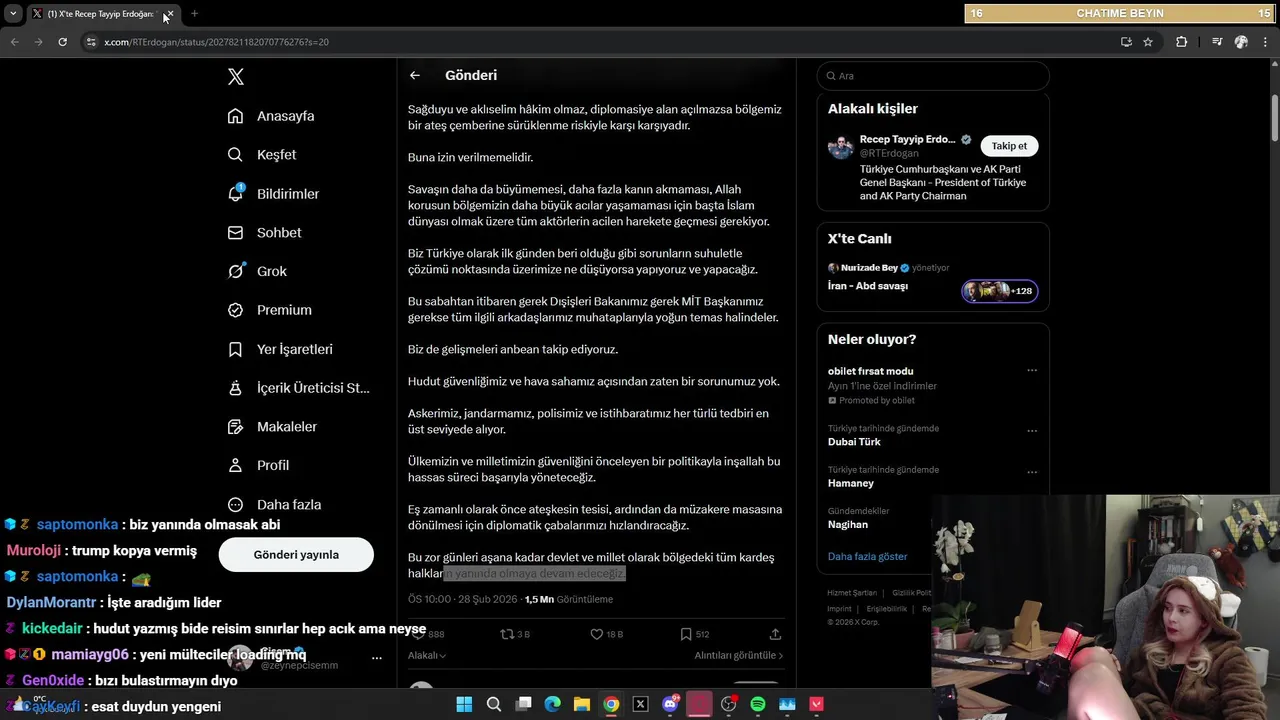Viewport: 1280px width, 720px height.
Task: Reload the page
Action: (x=62, y=42)
